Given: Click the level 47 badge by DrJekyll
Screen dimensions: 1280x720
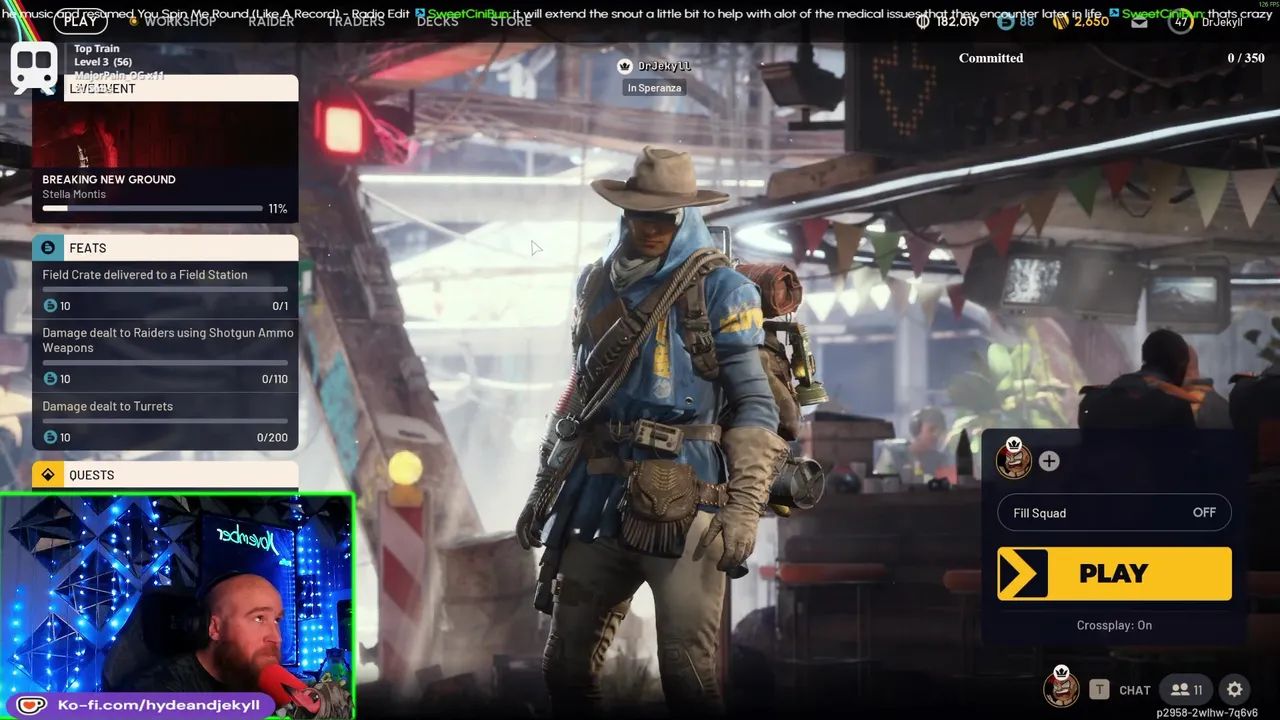Looking at the screenshot, I should point(1181,21).
